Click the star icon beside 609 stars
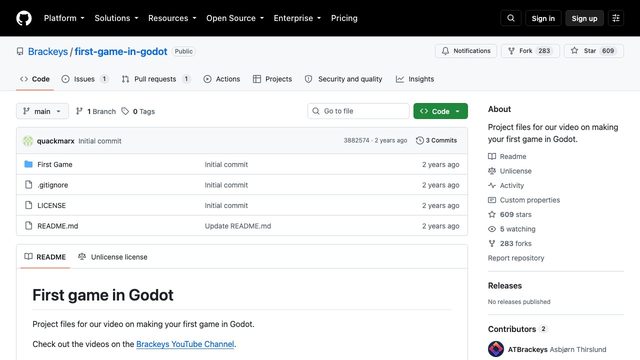640x360 pixels. (x=492, y=214)
